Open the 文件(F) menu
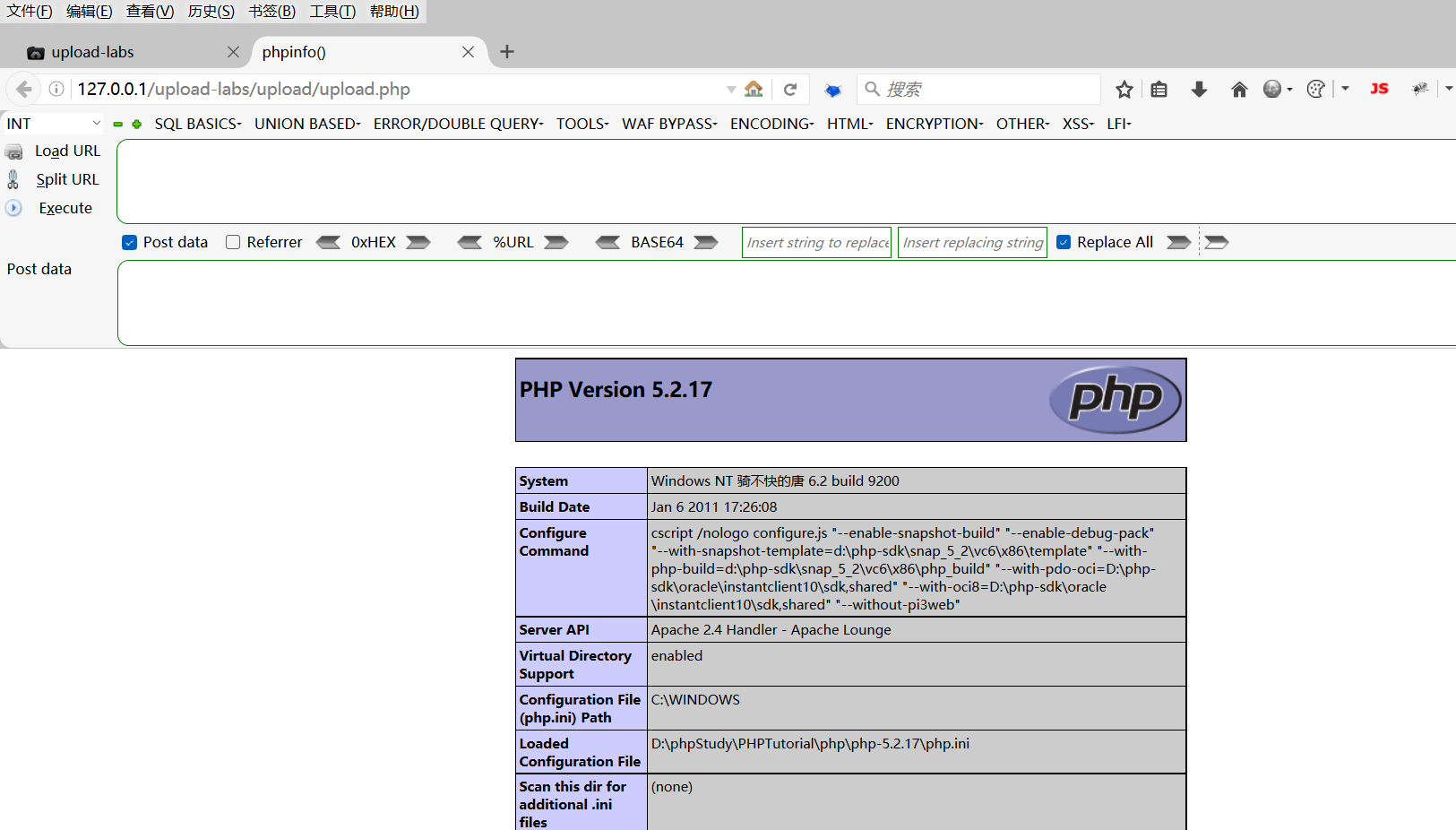 pos(30,11)
